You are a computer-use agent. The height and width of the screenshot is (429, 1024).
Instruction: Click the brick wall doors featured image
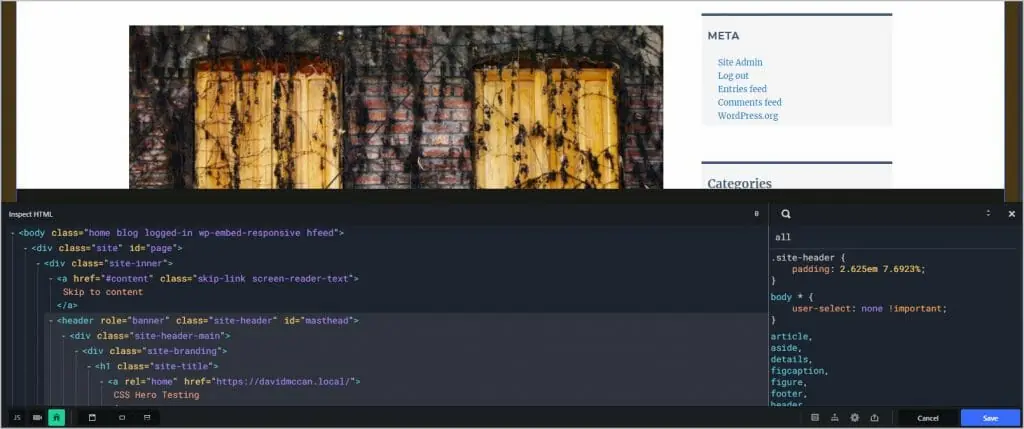click(x=396, y=108)
